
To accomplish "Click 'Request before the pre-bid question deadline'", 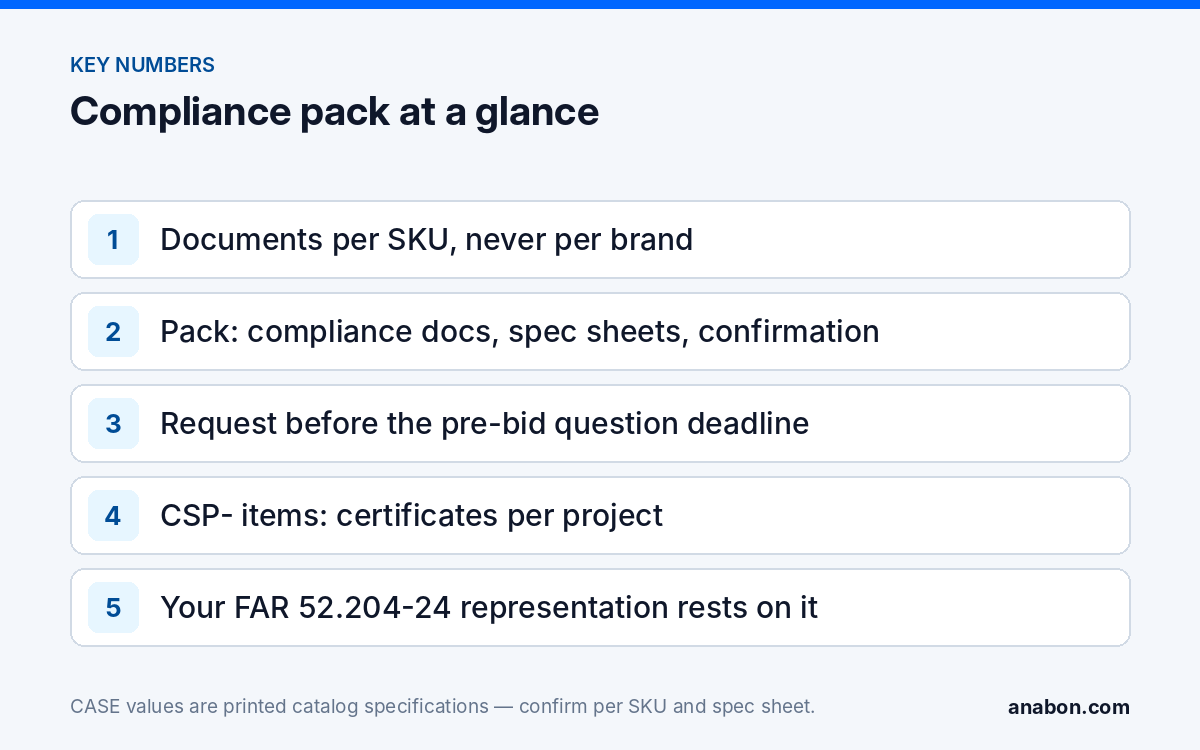I will coord(484,424).
